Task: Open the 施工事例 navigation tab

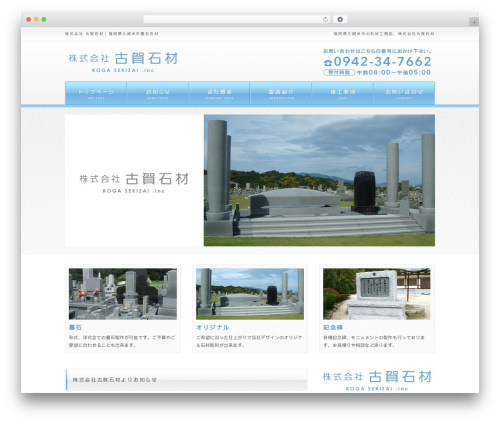Action: coord(343,93)
